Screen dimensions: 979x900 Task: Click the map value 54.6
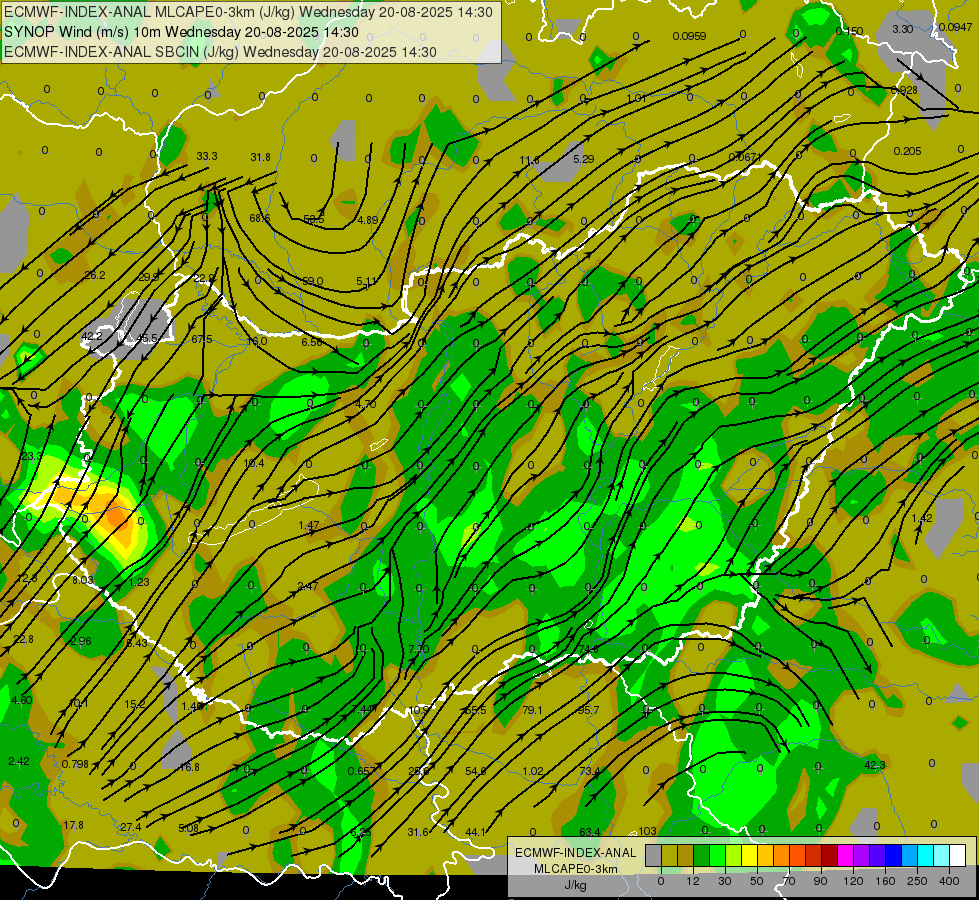476,771
